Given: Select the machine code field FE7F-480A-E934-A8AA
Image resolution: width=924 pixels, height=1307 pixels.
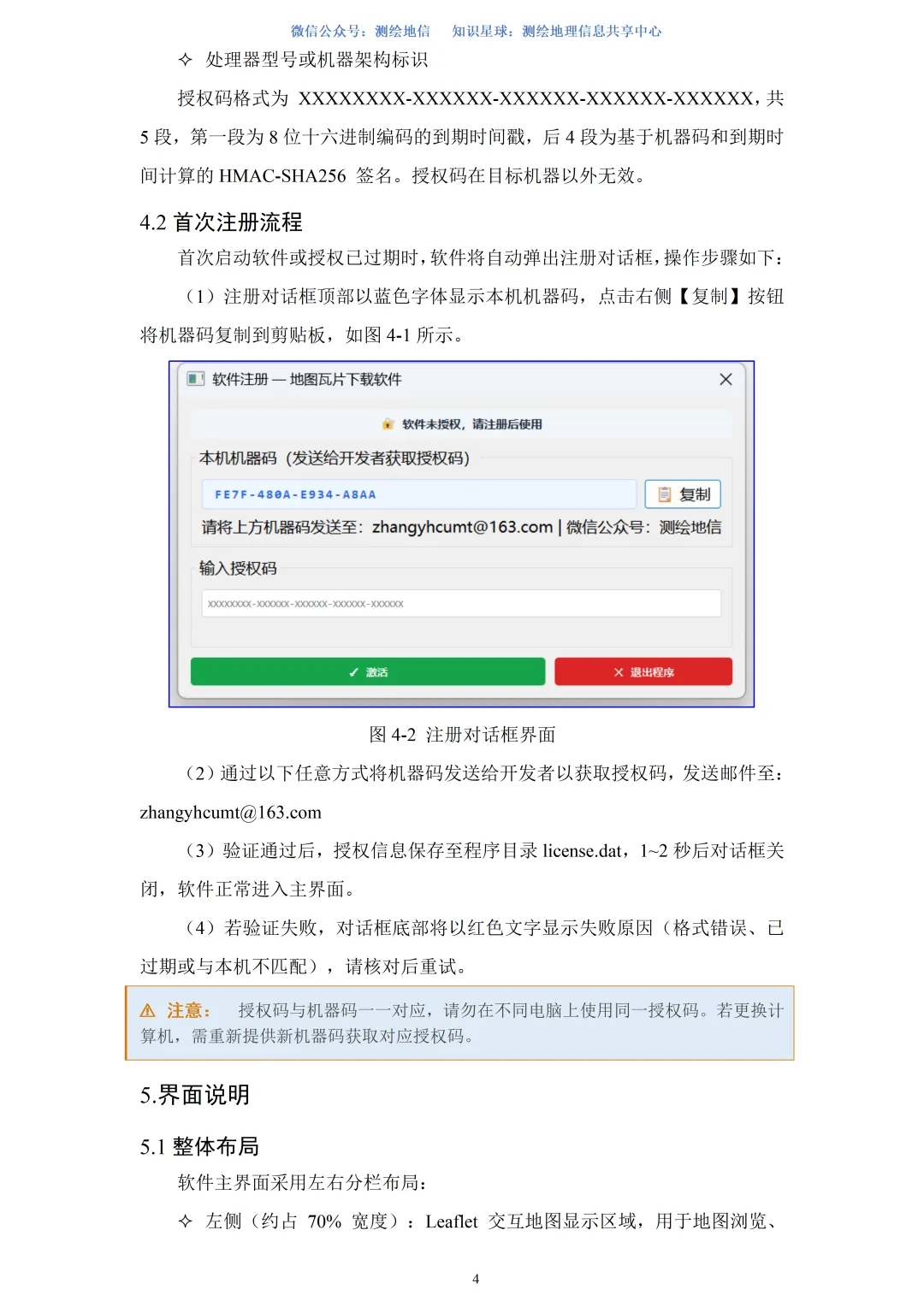Looking at the screenshot, I should (x=419, y=494).
